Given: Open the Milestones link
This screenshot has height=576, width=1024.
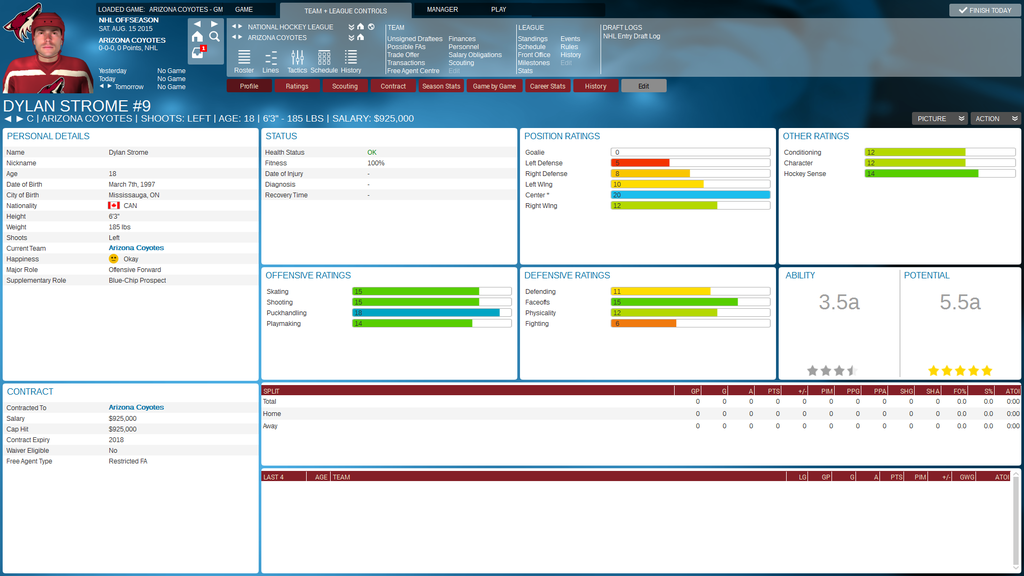Looking at the screenshot, I should tap(534, 63).
